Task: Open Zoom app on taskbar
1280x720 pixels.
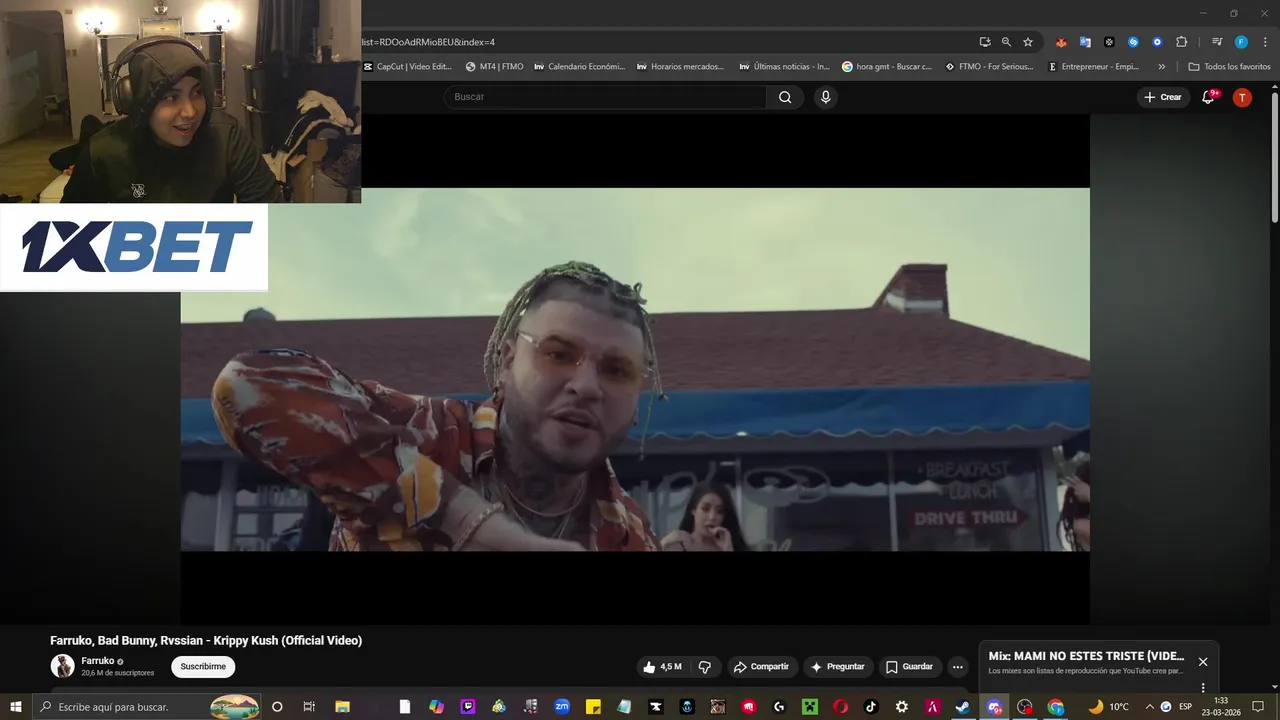Action: (x=562, y=707)
